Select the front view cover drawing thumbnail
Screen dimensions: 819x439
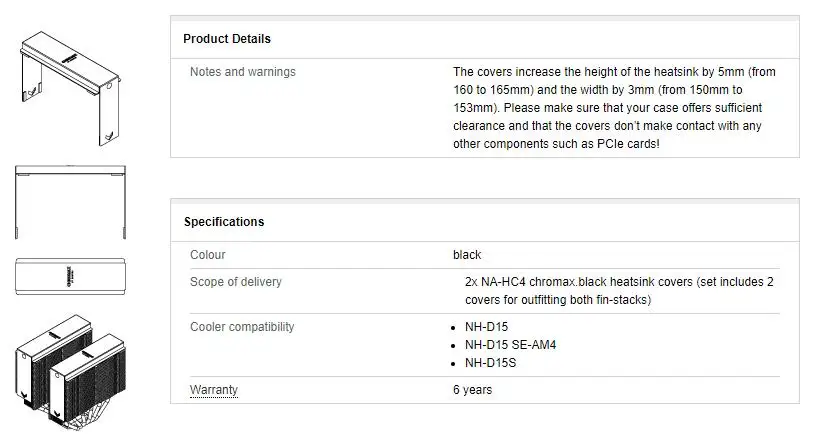[68, 200]
